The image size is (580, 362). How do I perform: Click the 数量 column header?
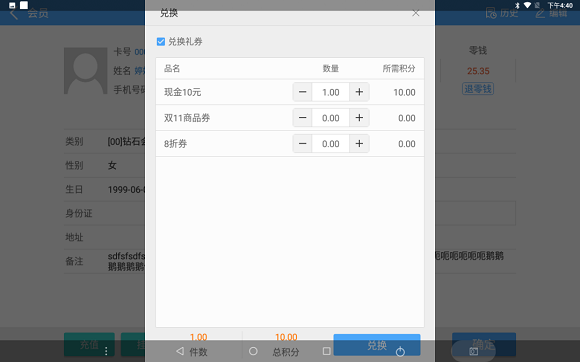click(x=331, y=68)
